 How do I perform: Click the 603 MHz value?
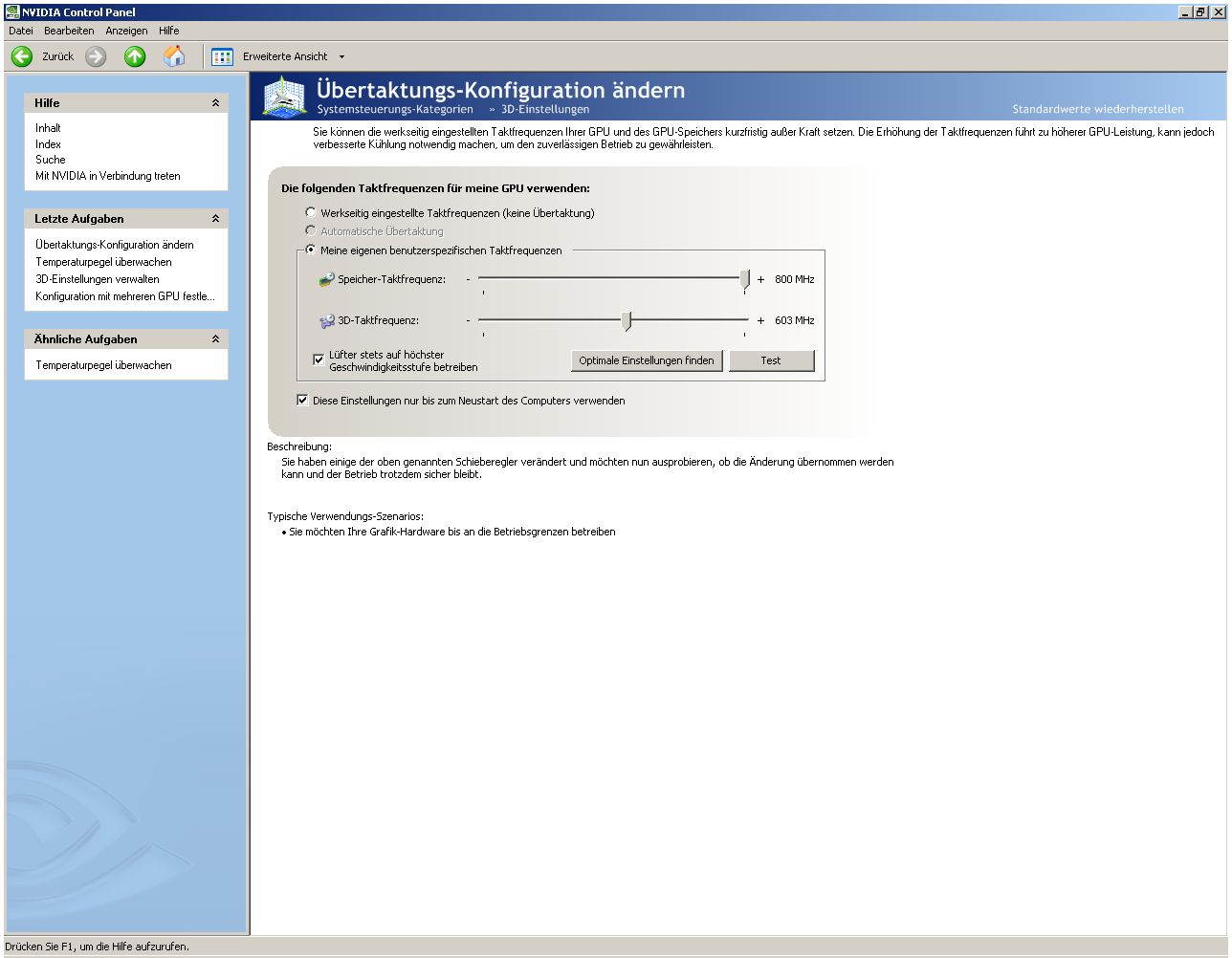click(x=795, y=321)
